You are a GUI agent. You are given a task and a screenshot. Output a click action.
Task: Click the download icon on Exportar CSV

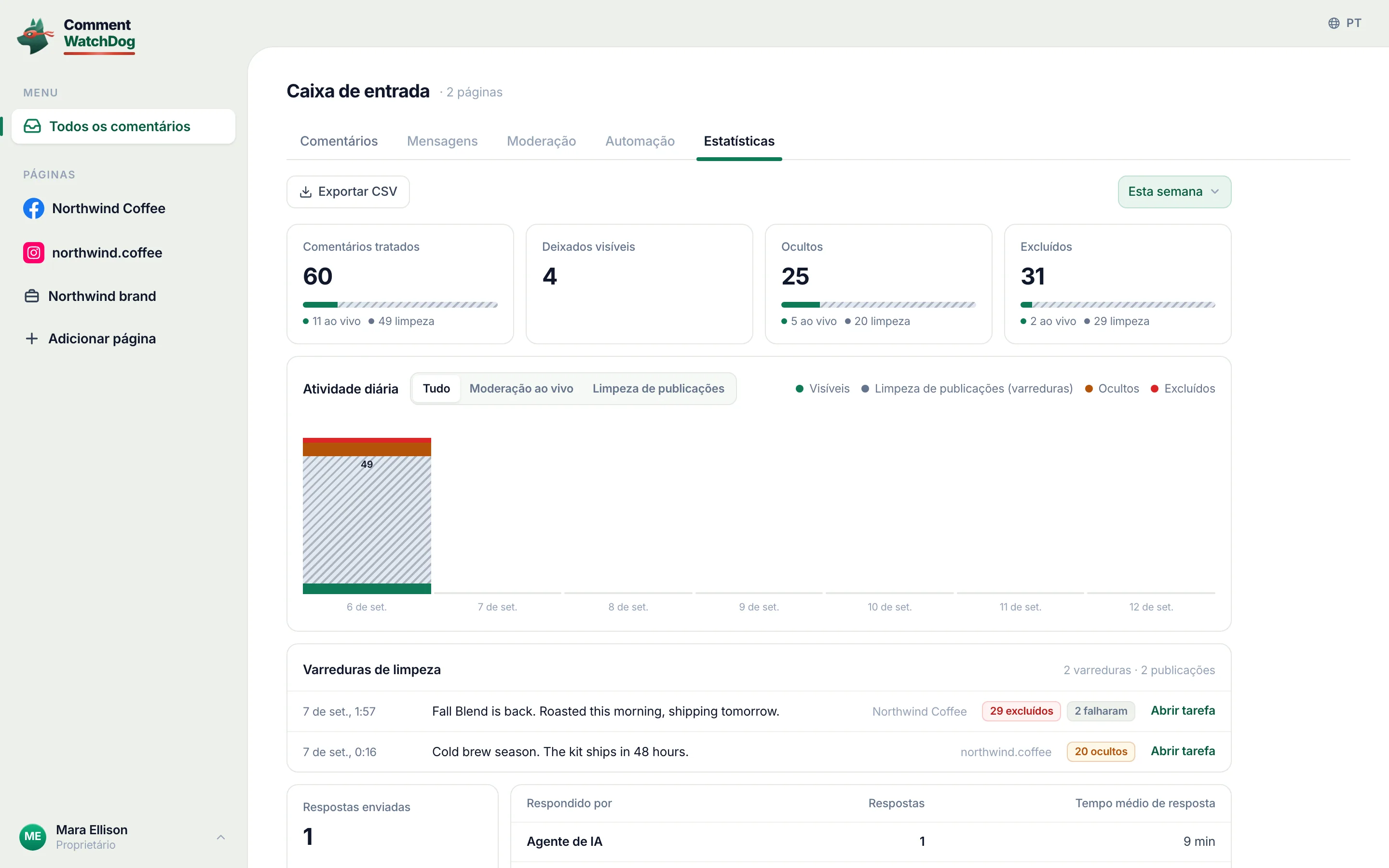306,192
